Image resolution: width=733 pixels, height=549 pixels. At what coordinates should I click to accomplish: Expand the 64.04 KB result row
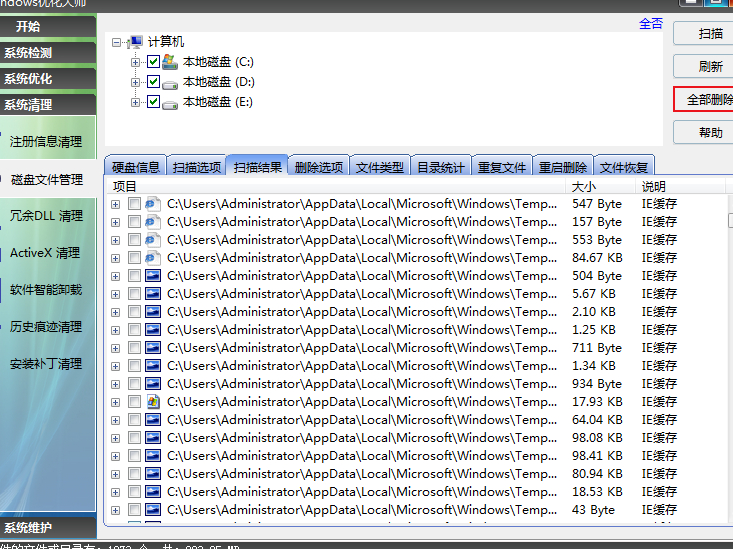pyautogui.click(x=115, y=420)
